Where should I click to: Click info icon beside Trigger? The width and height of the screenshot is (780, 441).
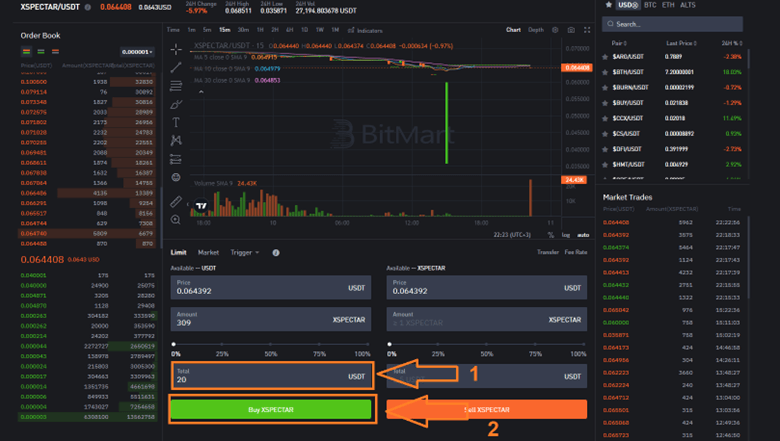pos(276,253)
